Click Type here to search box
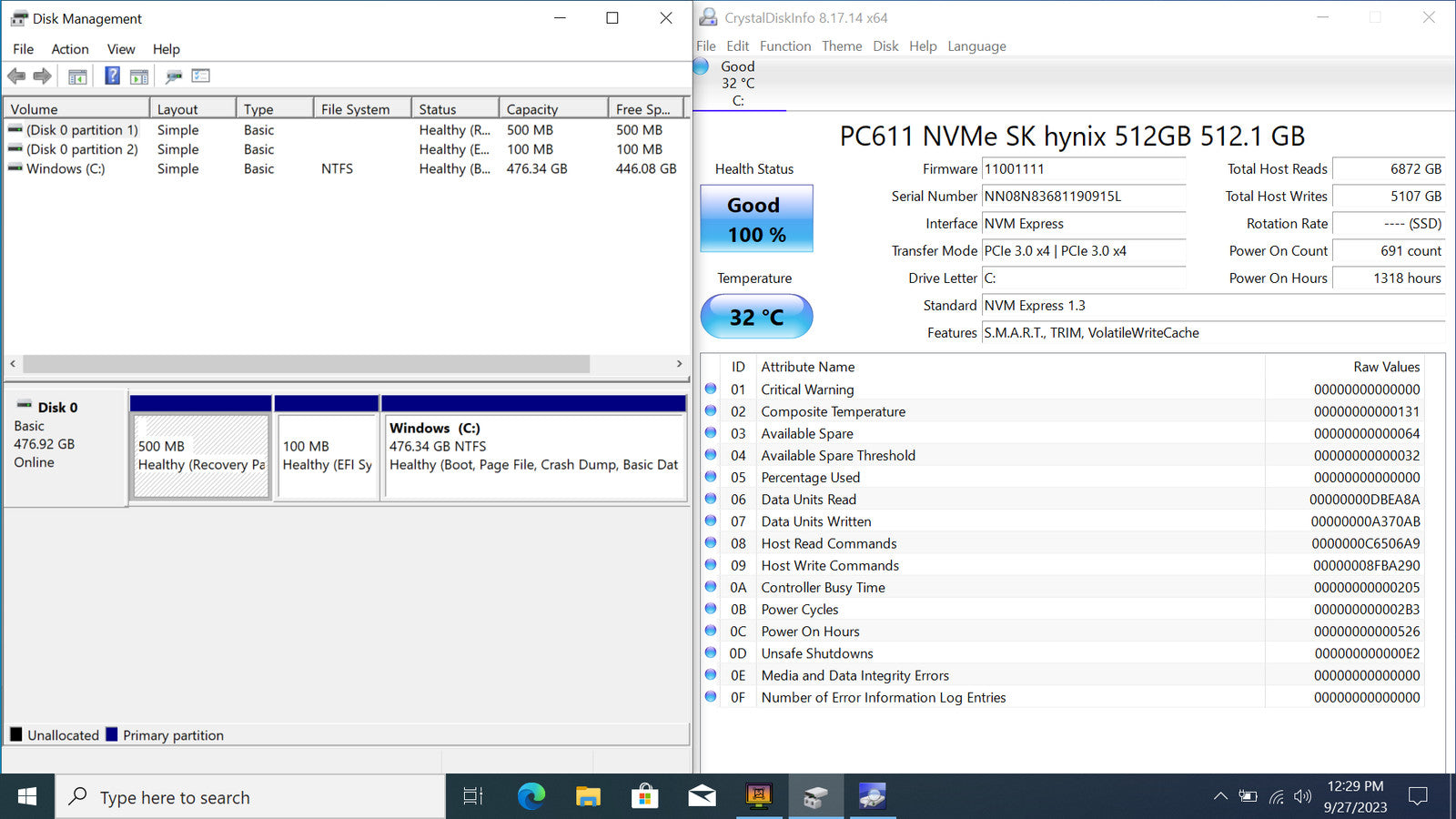Screen dimensions: 1456x819 pos(251,797)
